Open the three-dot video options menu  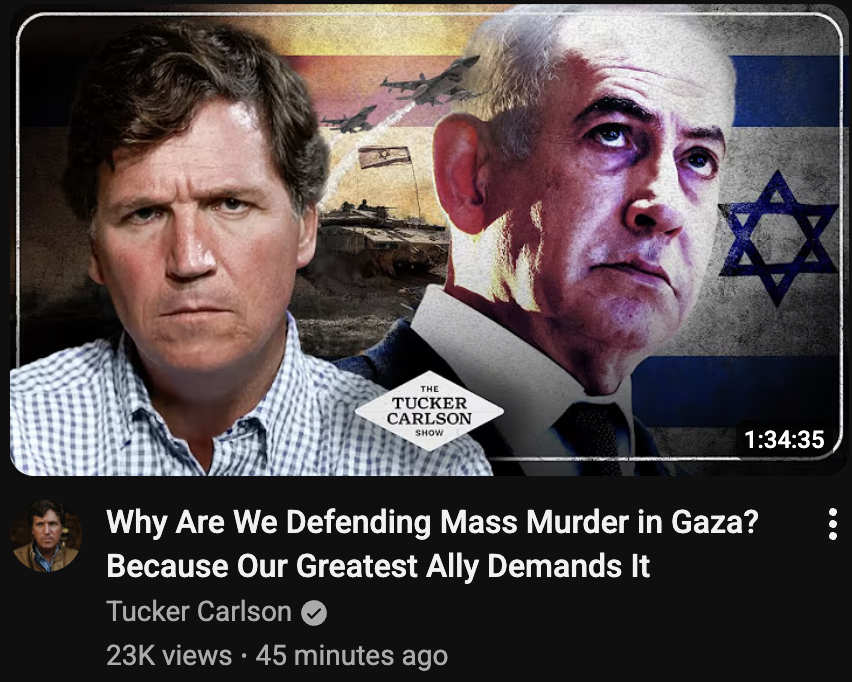tap(832, 524)
